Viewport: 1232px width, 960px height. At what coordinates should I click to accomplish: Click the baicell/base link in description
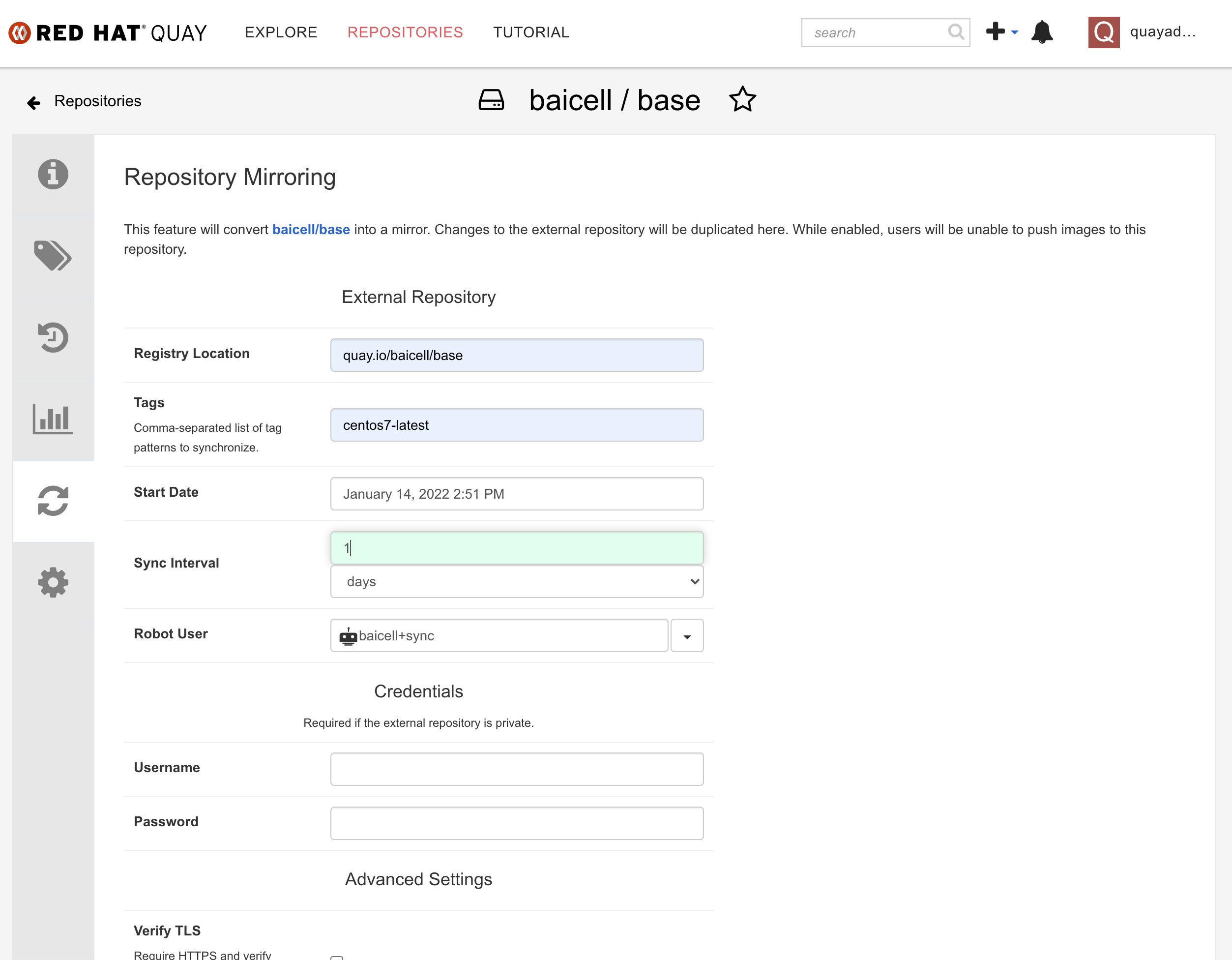(x=311, y=230)
